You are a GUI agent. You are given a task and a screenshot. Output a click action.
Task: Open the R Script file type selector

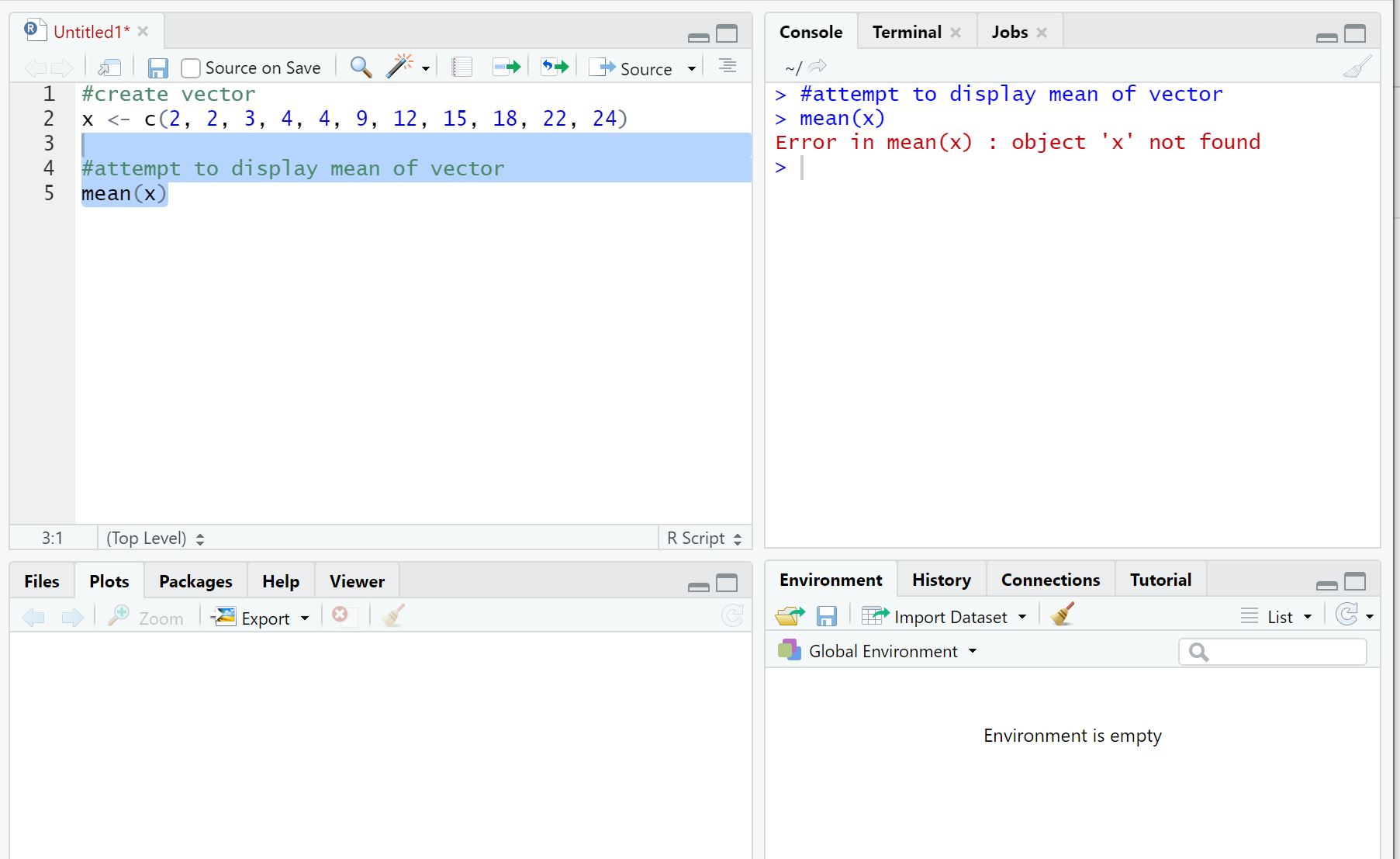pyautogui.click(x=704, y=539)
